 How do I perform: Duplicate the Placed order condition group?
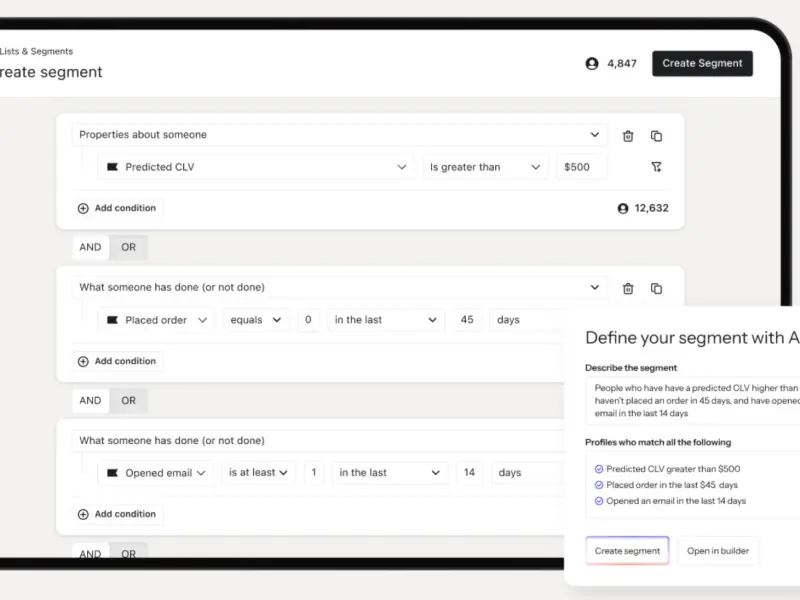[656, 289]
